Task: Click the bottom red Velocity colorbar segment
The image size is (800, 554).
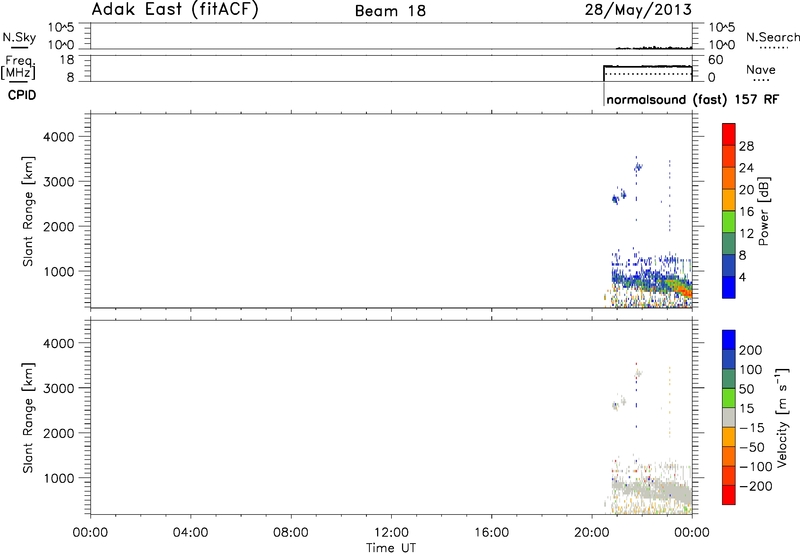Action: tap(729, 495)
